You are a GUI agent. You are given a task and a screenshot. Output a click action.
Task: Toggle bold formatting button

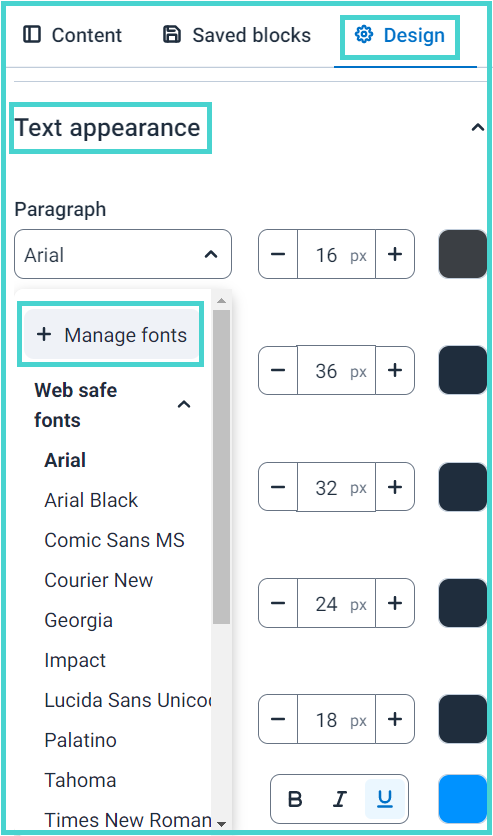pyautogui.click(x=295, y=799)
